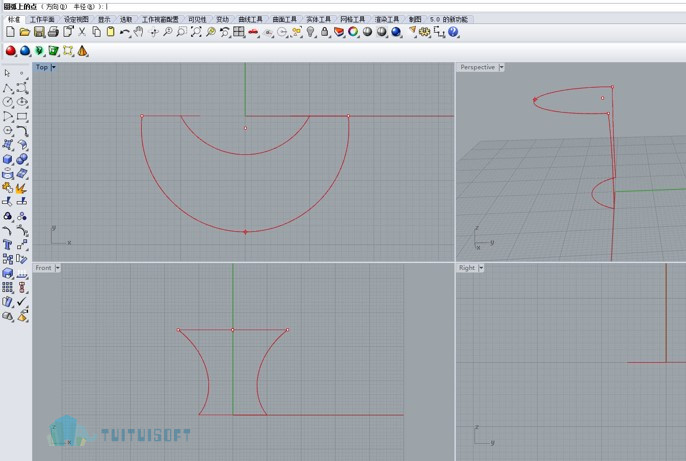686x461 pixels.
Task: Click the Print icon
Action: click(53, 32)
